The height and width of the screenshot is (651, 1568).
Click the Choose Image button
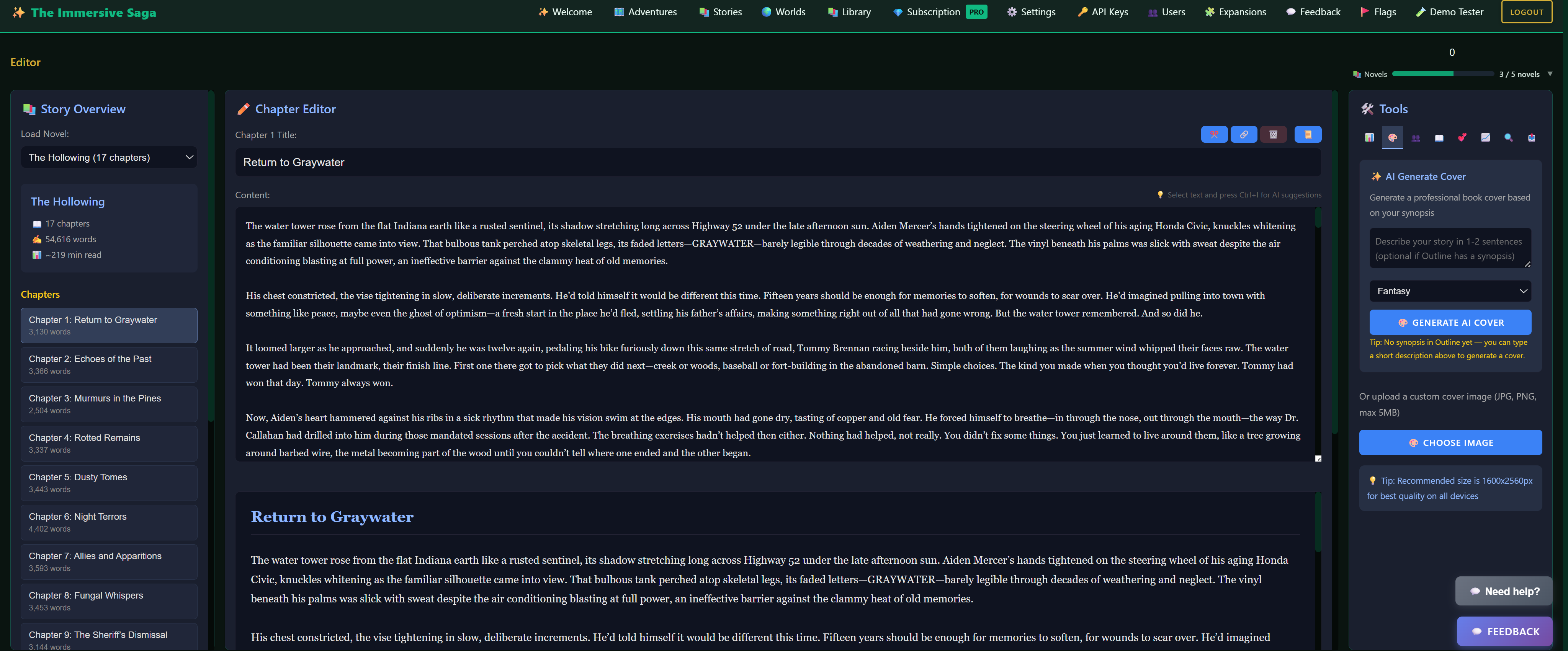tap(1450, 442)
